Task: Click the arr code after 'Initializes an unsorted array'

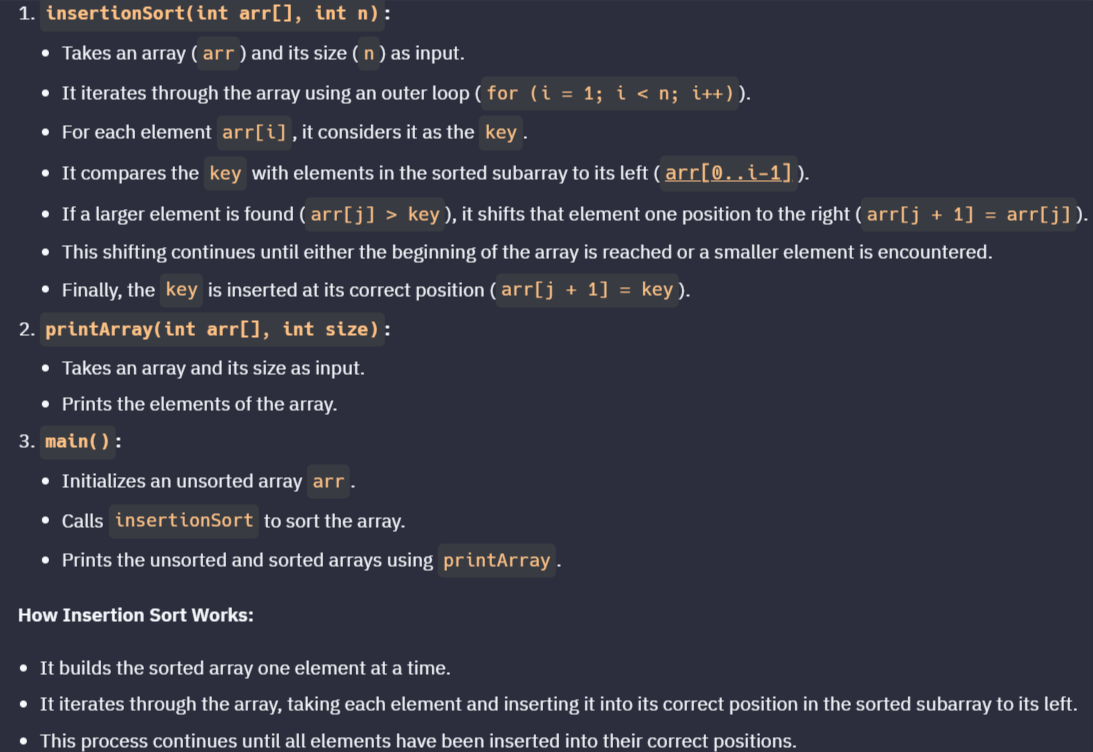Action: point(328,482)
